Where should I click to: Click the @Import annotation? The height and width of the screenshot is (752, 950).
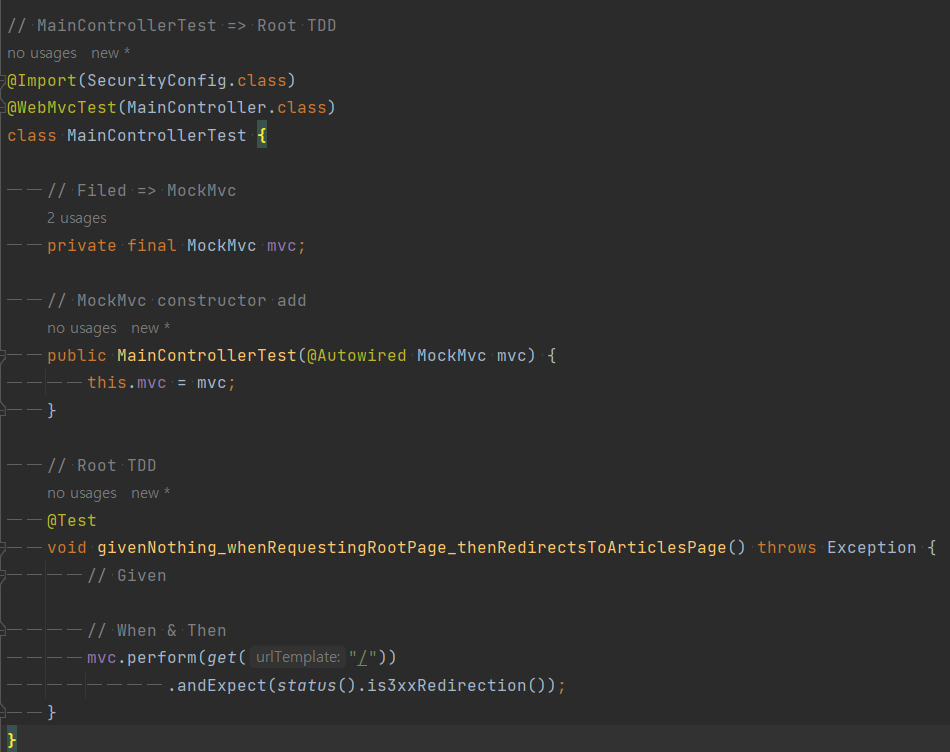(x=42, y=81)
